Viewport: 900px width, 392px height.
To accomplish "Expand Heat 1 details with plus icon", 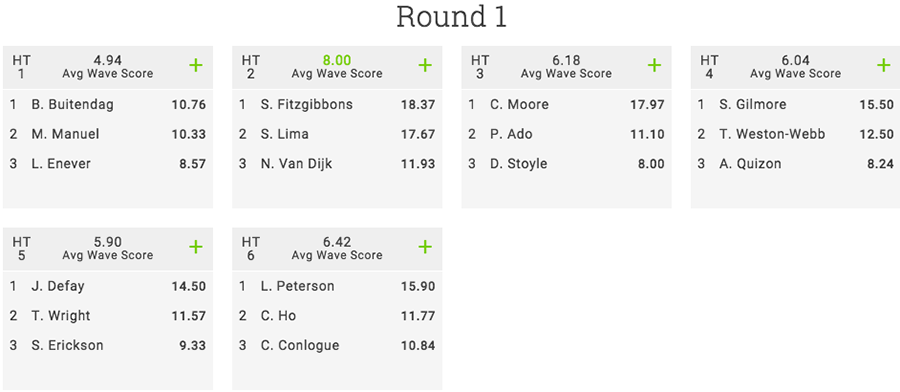I will [196, 65].
